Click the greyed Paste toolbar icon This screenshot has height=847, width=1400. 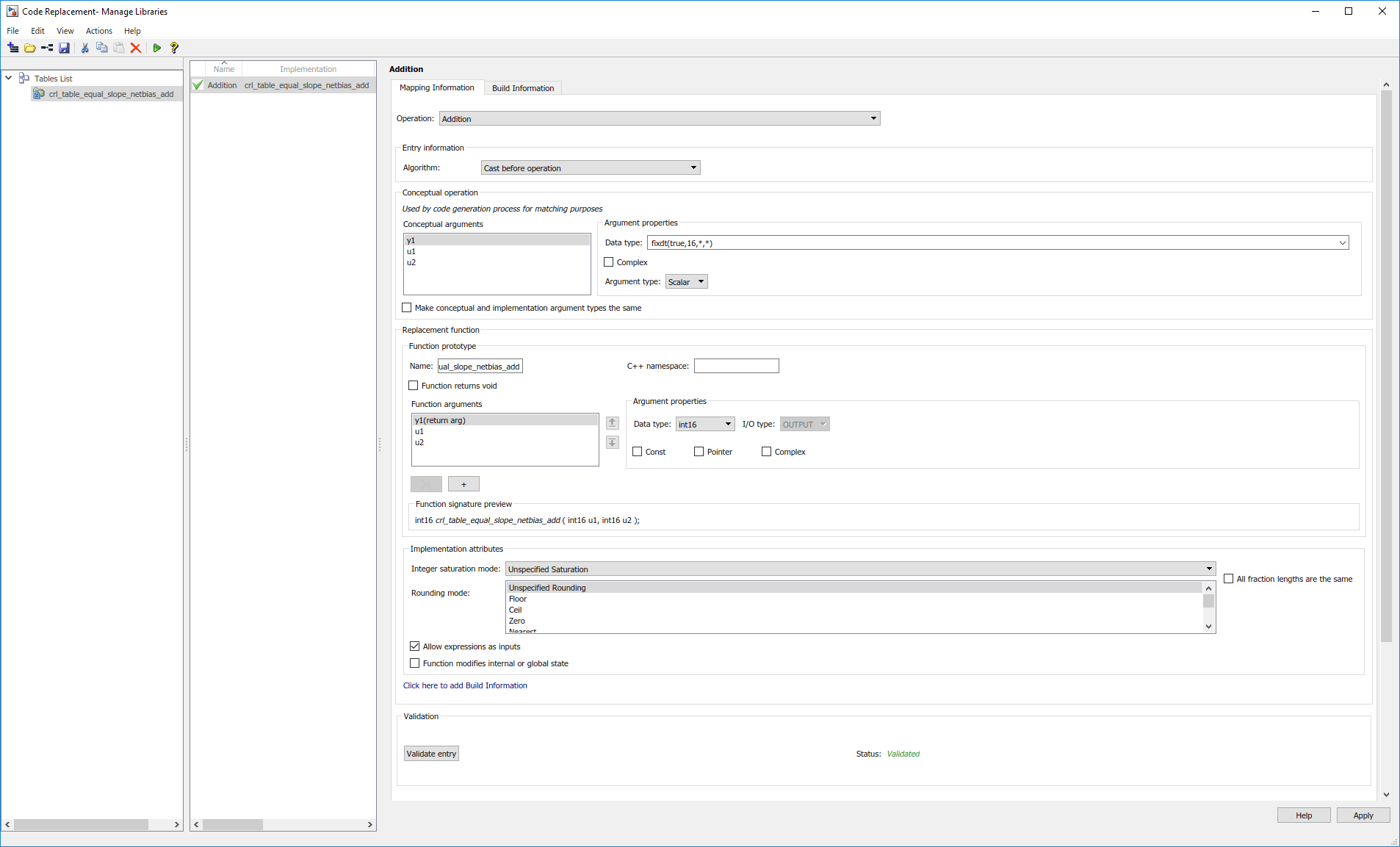pyautogui.click(x=119, y=48)
